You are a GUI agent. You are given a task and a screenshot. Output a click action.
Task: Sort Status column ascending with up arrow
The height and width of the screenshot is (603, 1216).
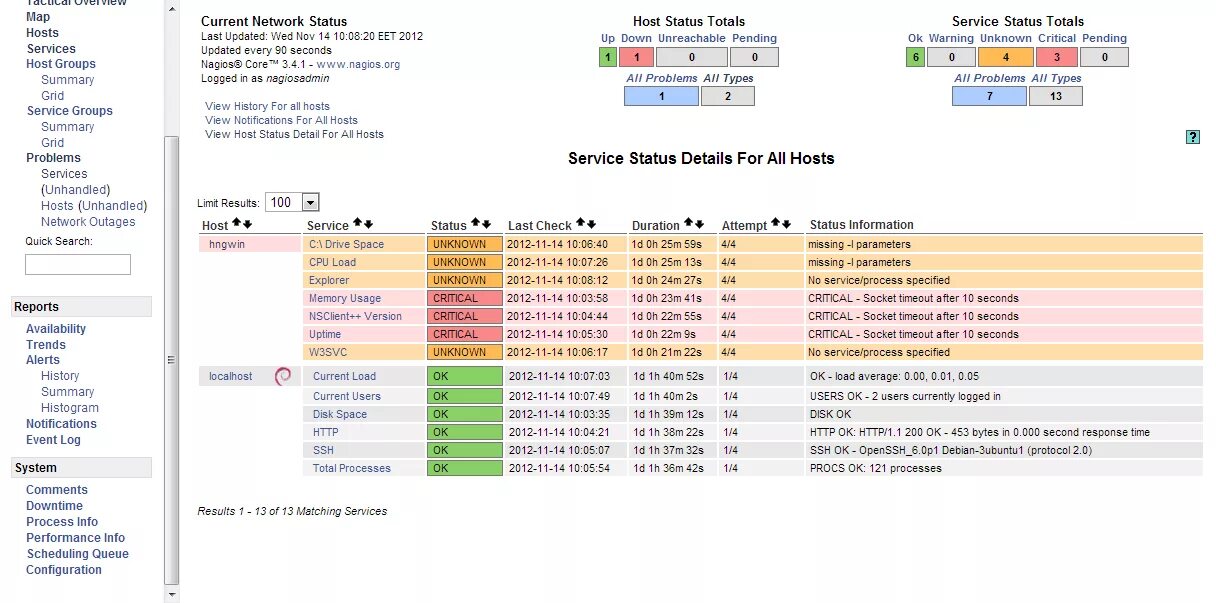click(x=475, y=224)
